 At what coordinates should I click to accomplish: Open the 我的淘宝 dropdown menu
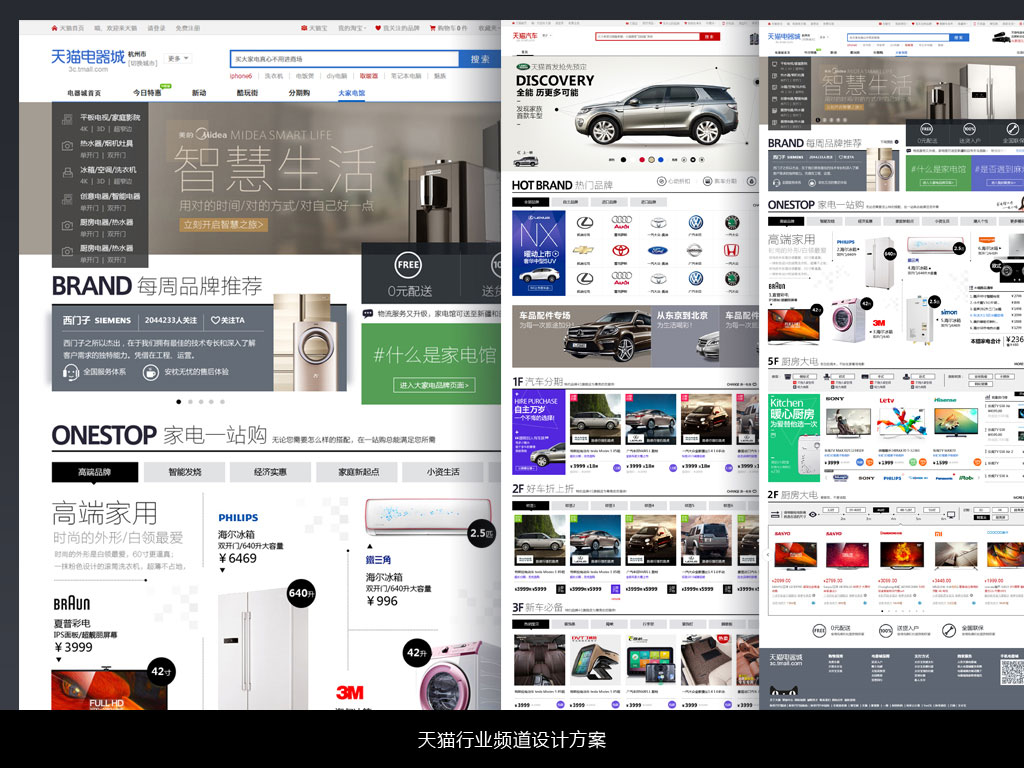point(353,28)
